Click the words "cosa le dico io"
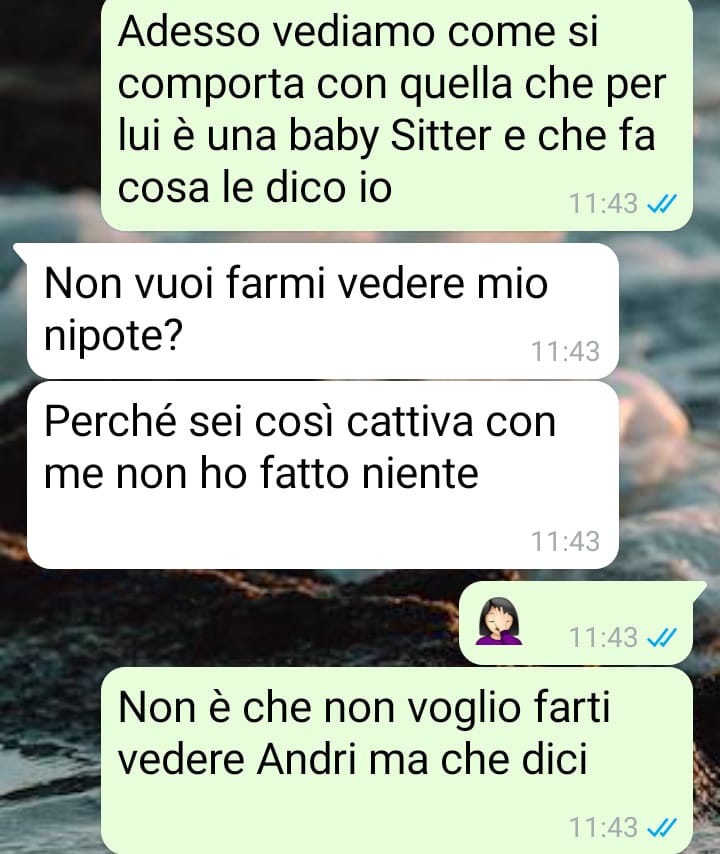This screenshot has width=720, height=854. click(x=255, y=187)
